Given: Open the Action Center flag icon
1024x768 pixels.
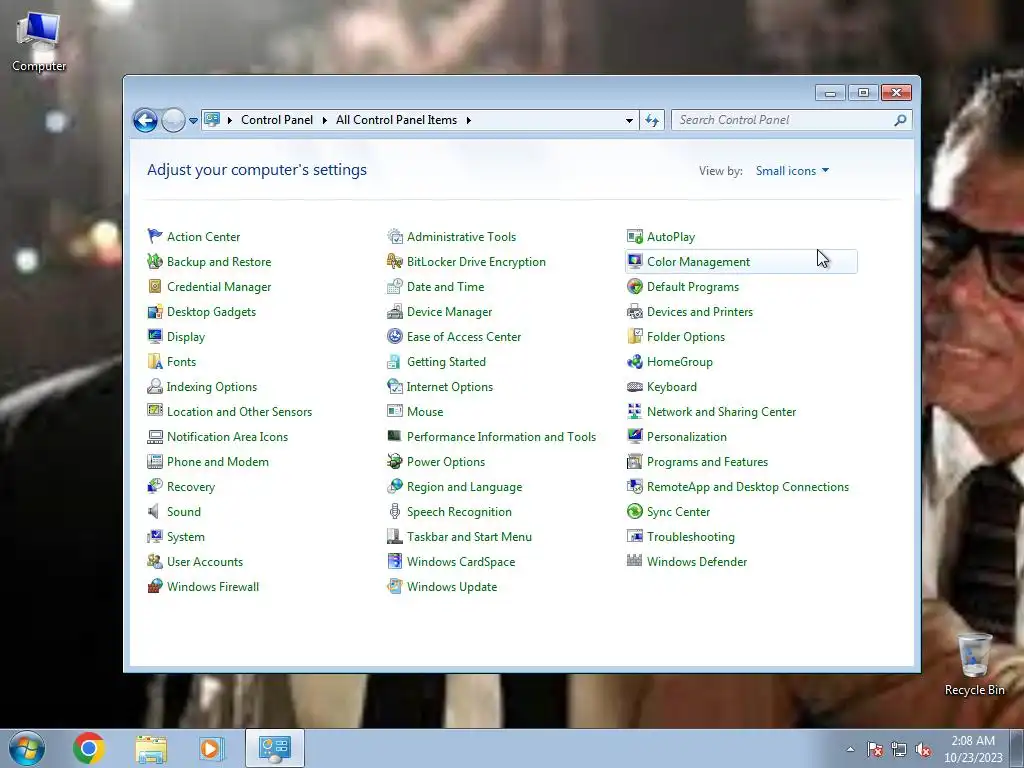Looking at the screenshot, I should pos(155,236).
